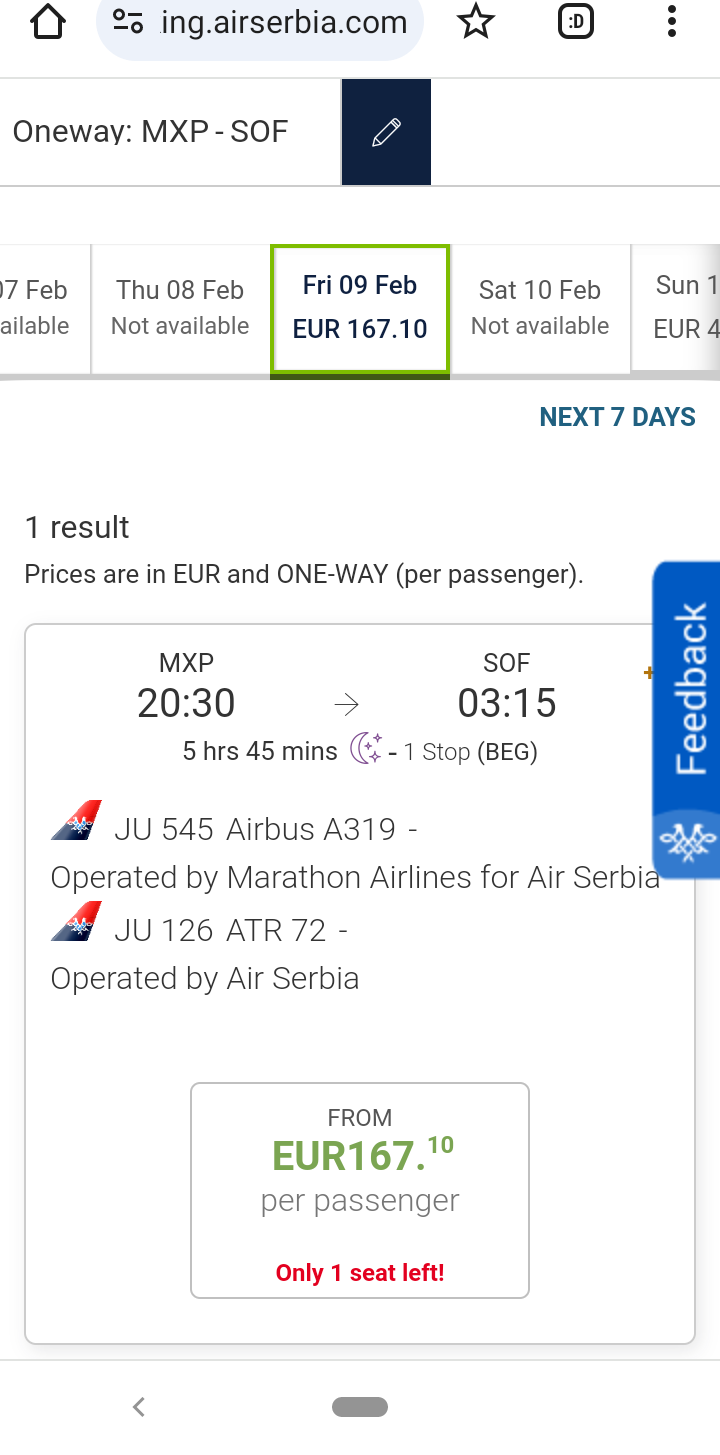Tap the site info icon in address bar
The image size is (720, 1455).
pyautogui.click(x=128, y=22)
